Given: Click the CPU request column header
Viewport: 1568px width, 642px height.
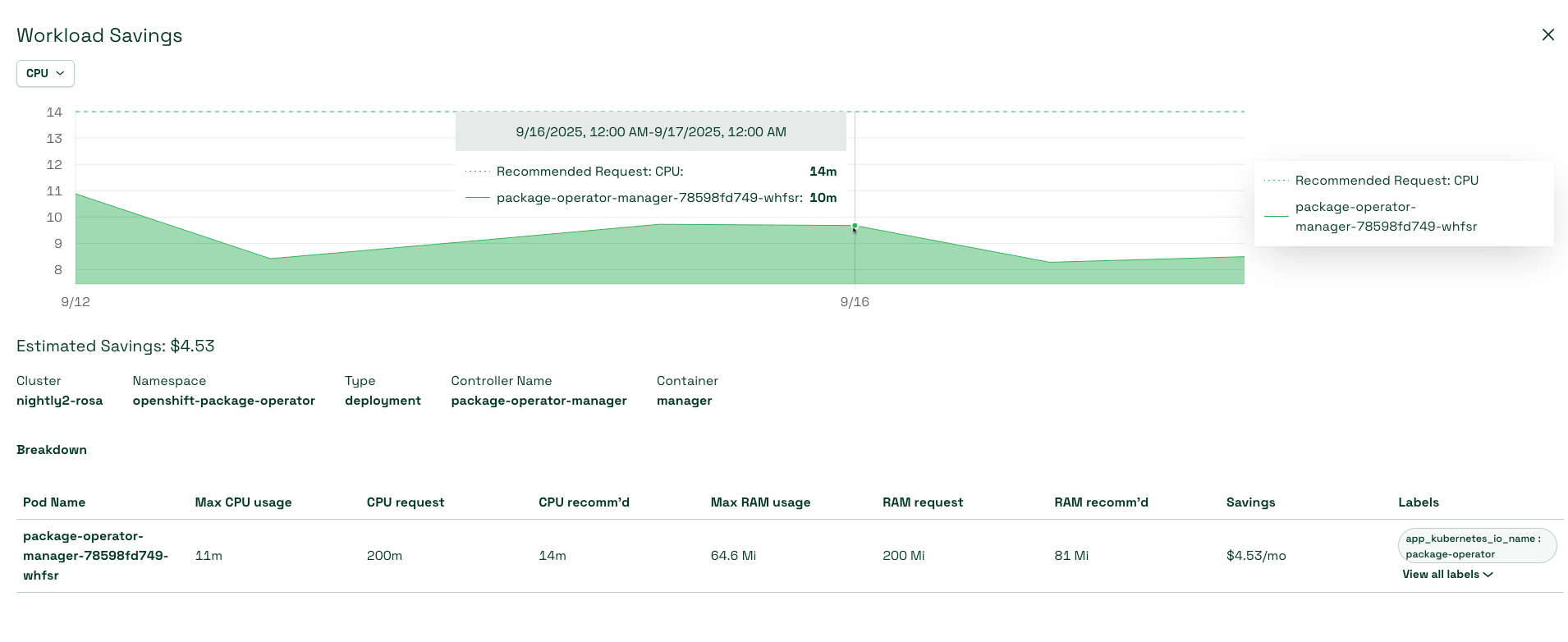Looking at the screenshot, I should coord(406,502).
